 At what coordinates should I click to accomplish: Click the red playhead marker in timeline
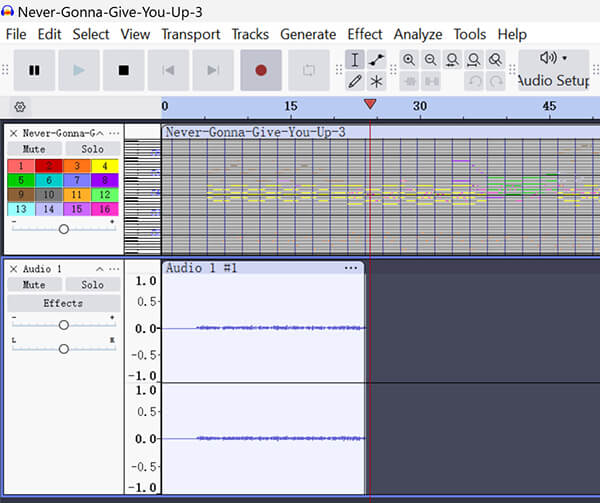370,104
